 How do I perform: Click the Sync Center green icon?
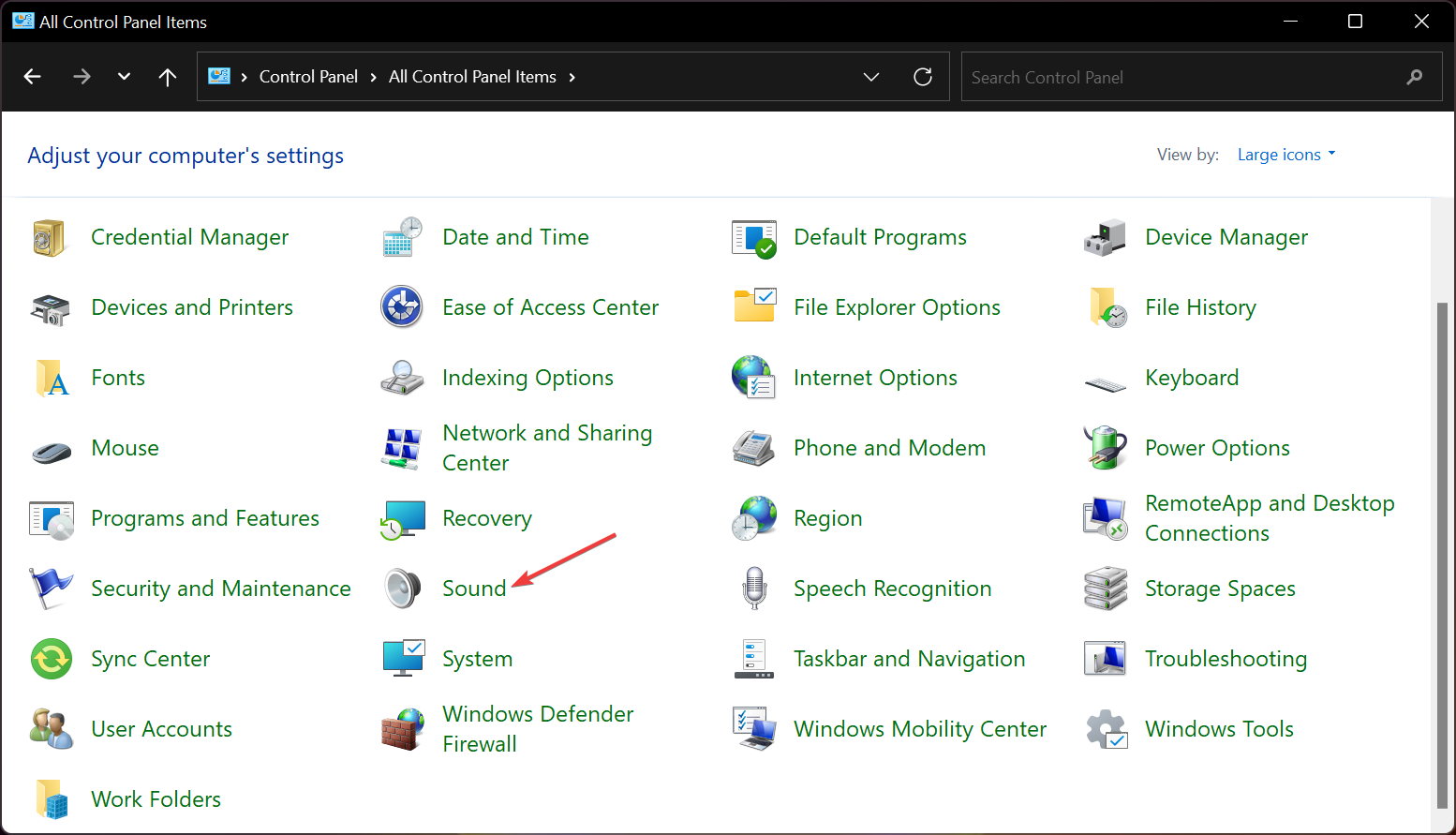point(52,659)
